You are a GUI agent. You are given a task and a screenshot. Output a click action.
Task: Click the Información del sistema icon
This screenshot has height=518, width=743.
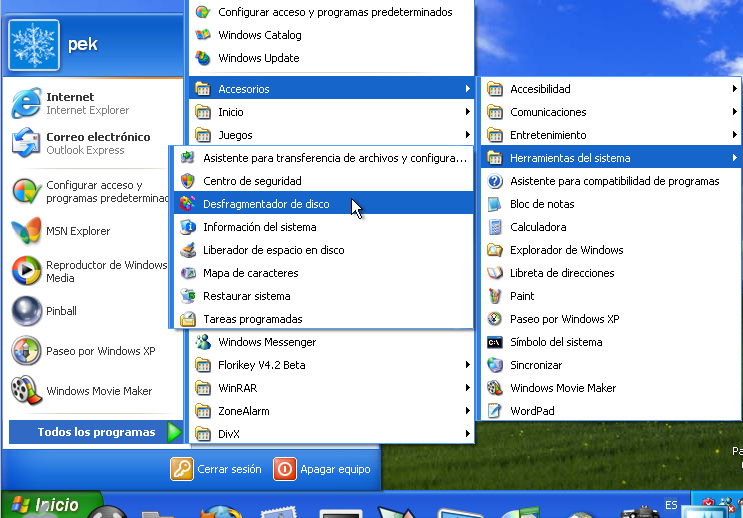click(188, 227)
